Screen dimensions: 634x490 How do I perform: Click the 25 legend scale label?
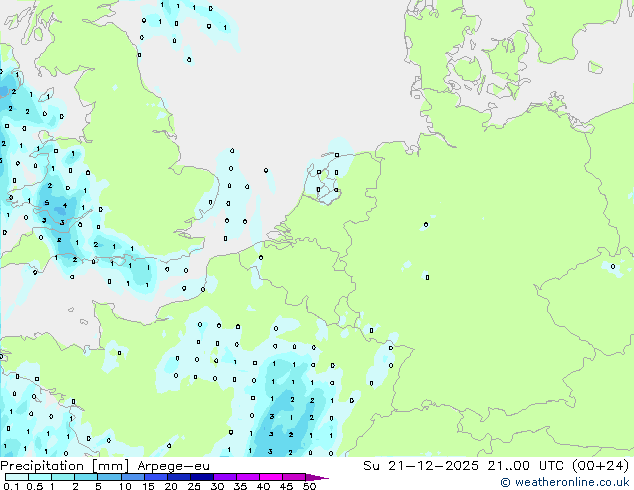click(x=194, y=486)
